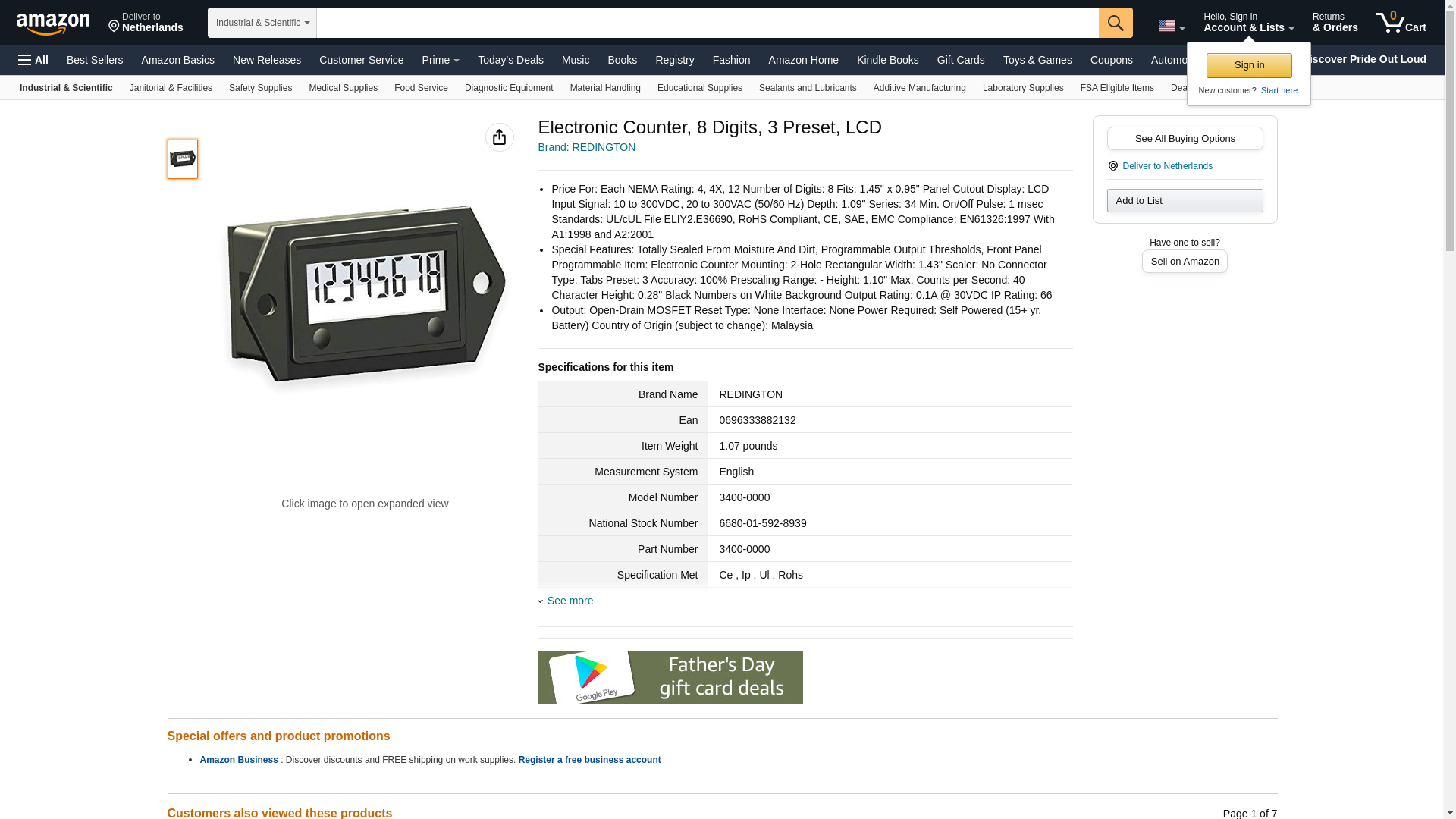Click the Google Play gift card banner

(670, 676)
